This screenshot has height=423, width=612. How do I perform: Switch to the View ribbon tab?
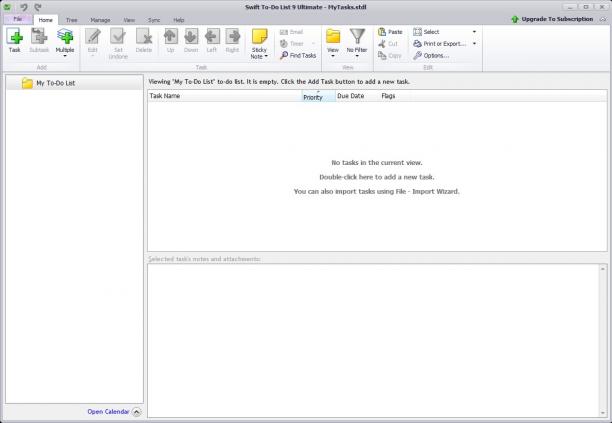129,20
